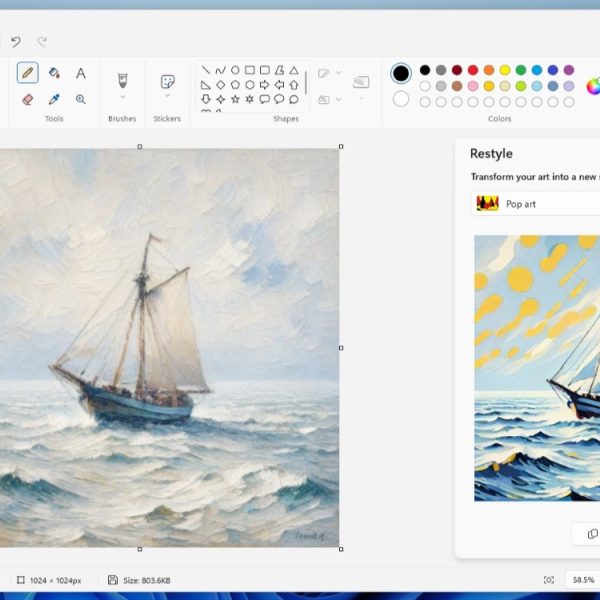This screenshot has height=600, width=600.
Task: Open the zoom percentage box showing 58.5%
Action: [x=582, y=580]
